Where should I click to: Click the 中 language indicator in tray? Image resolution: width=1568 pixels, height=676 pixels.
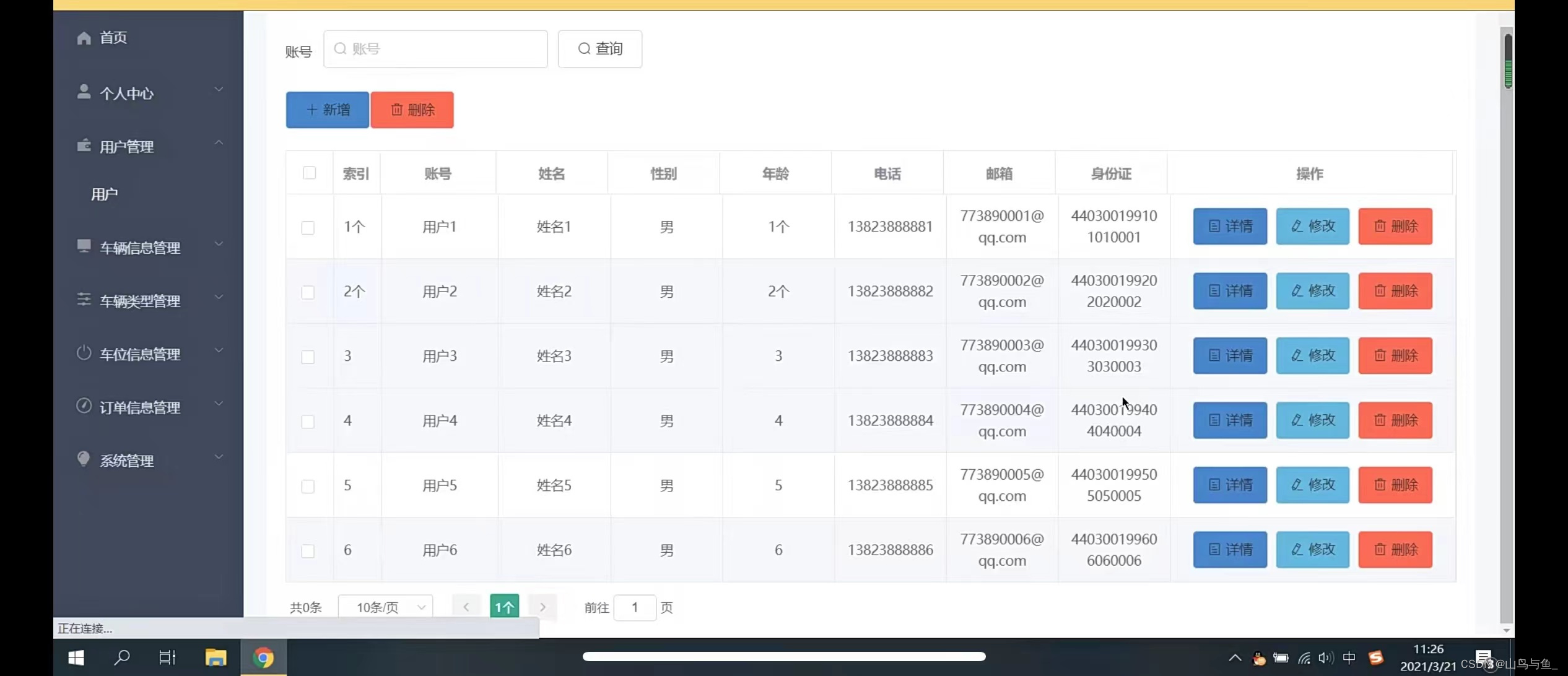click(1349, 657)
